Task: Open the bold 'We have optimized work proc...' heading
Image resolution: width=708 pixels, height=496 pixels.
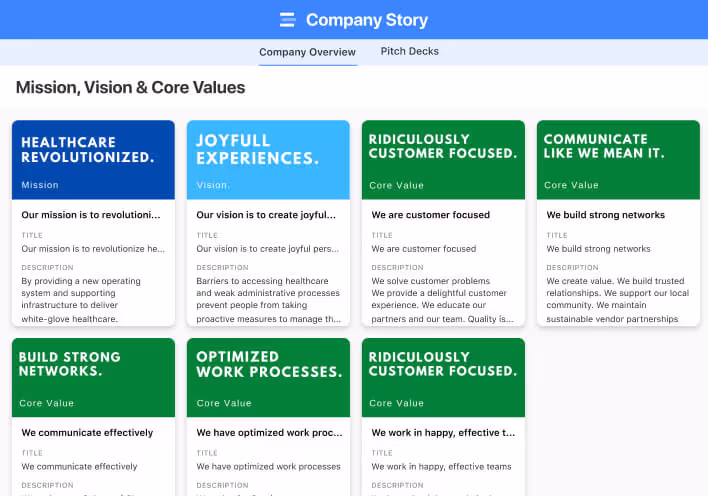Action: coord(266,433)
